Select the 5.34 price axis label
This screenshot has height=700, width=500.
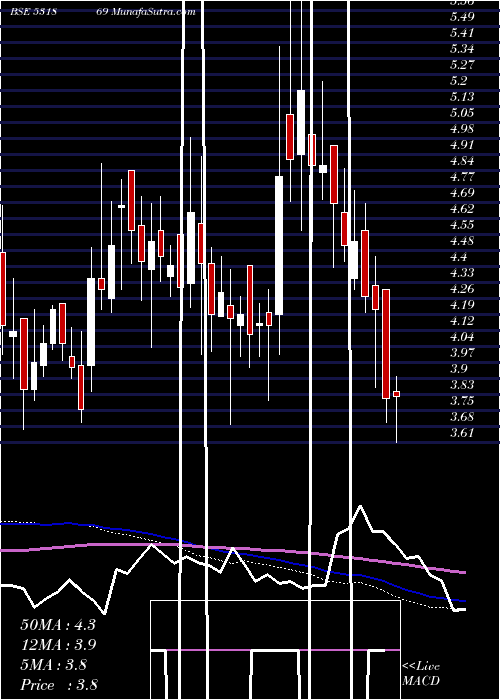coord(462,49)
